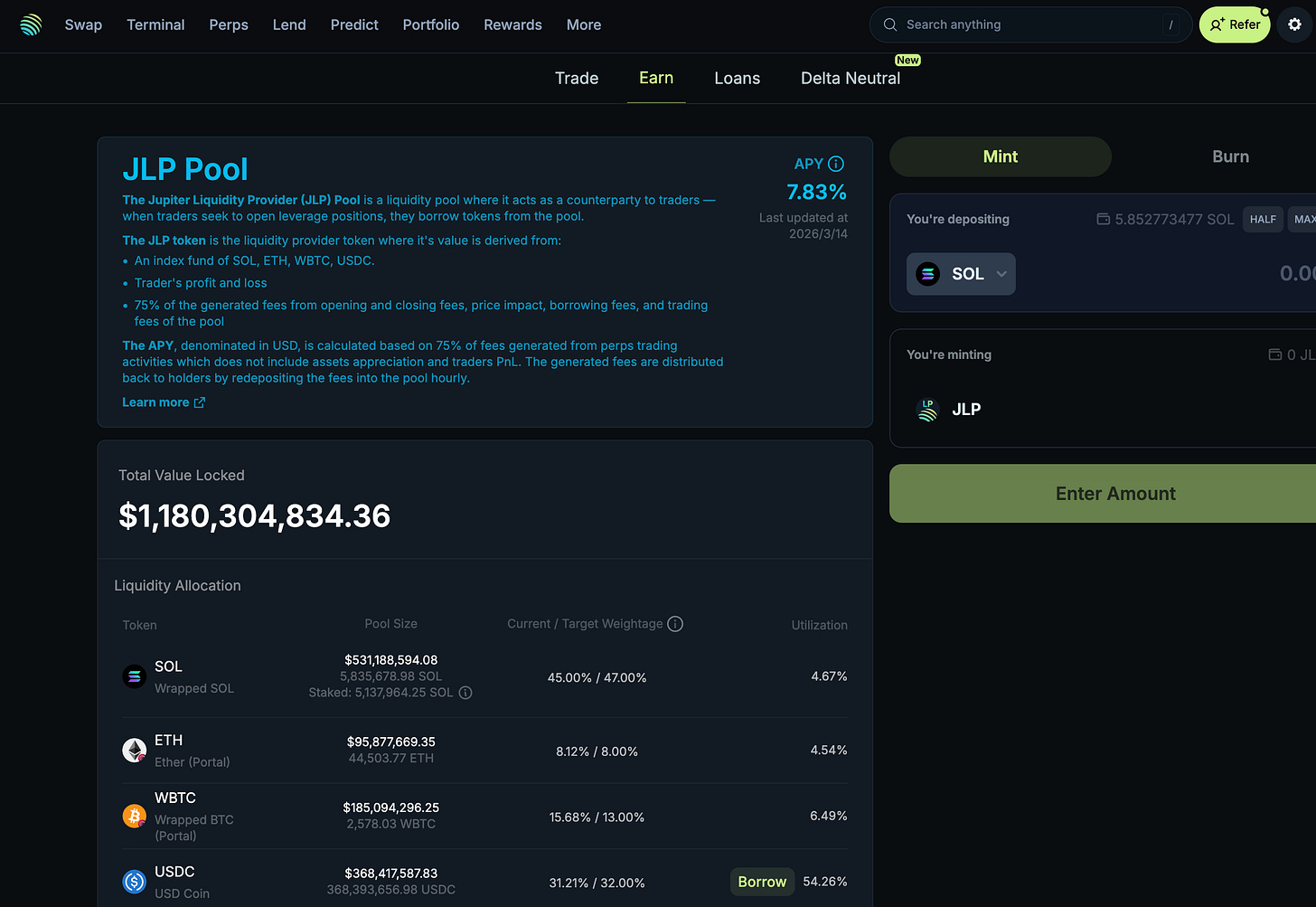Click the Refer button

tap(1235, 24)
